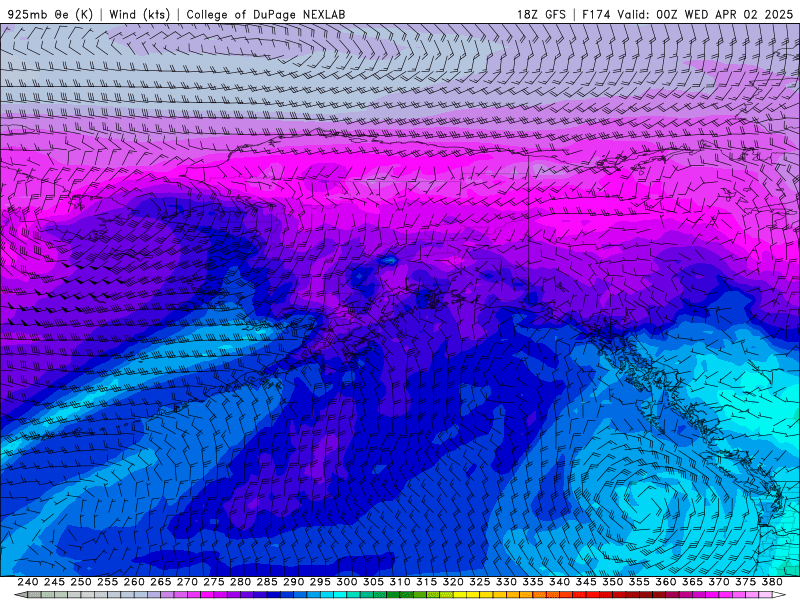Select the 295 scale value
The width and height of the screenshot is (800, 600).
[x=320, y=582]
